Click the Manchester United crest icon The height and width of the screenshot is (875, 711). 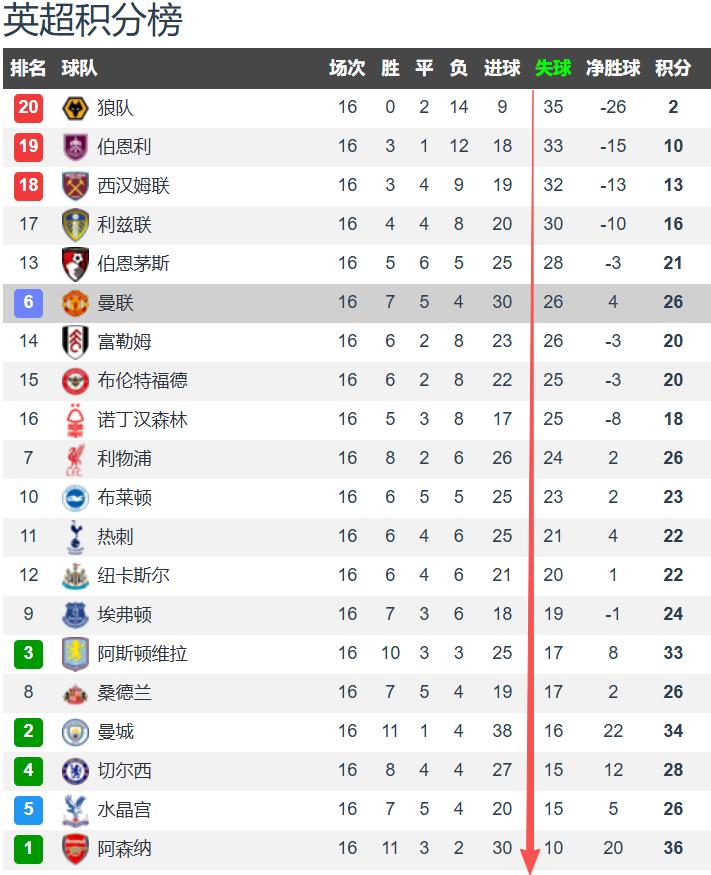pyautogui.click(x=75, y=303)
